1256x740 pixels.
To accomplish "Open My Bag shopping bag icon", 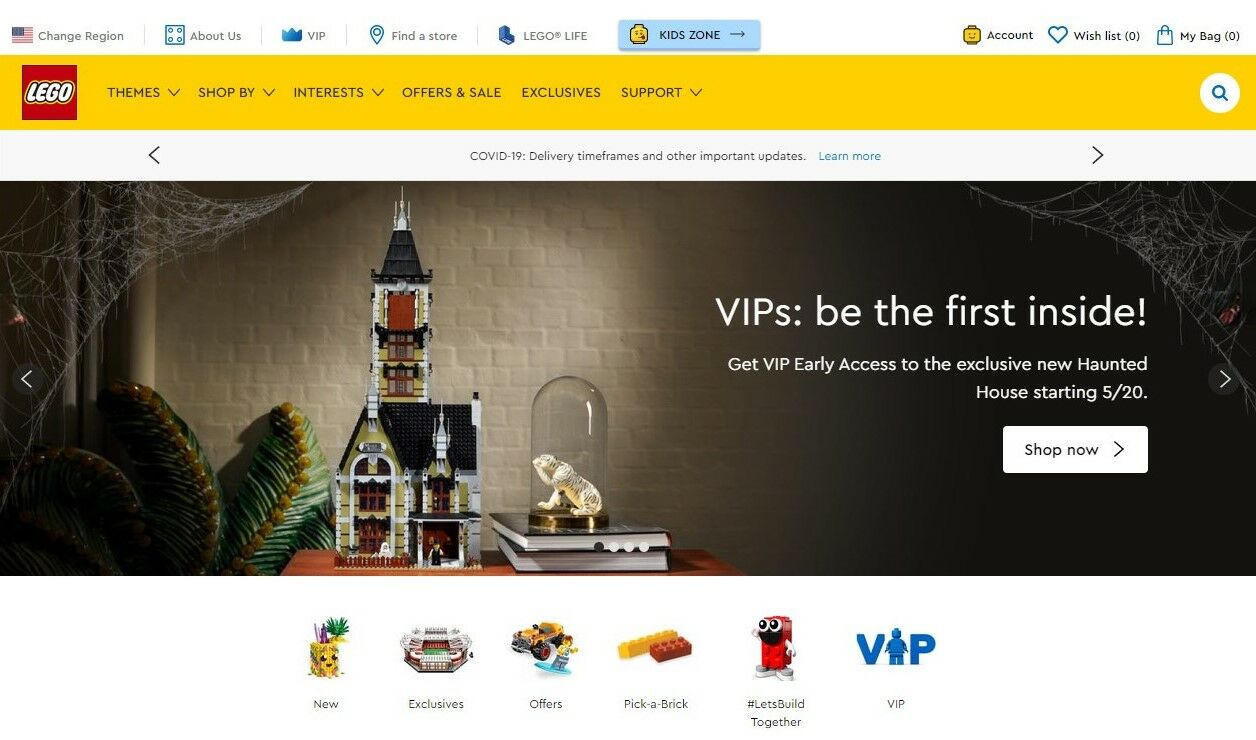I will click(x=1164, y=35).
